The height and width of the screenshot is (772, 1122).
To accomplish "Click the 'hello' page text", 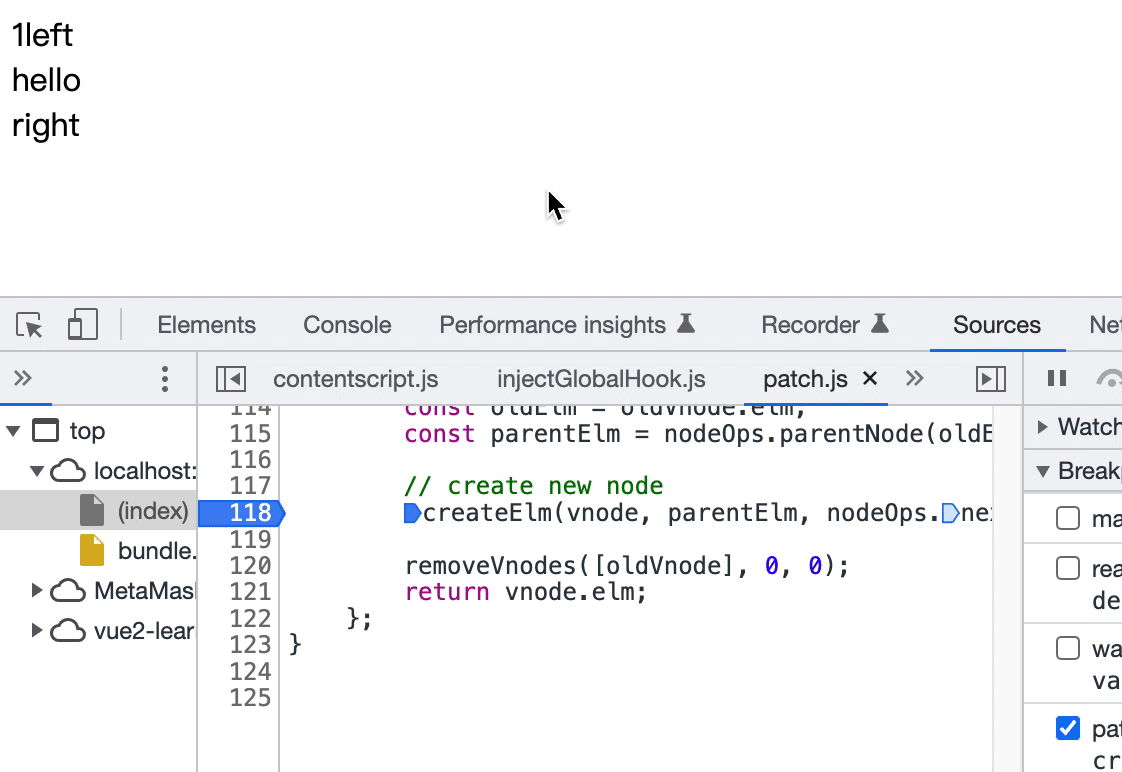I will [47, 80].
